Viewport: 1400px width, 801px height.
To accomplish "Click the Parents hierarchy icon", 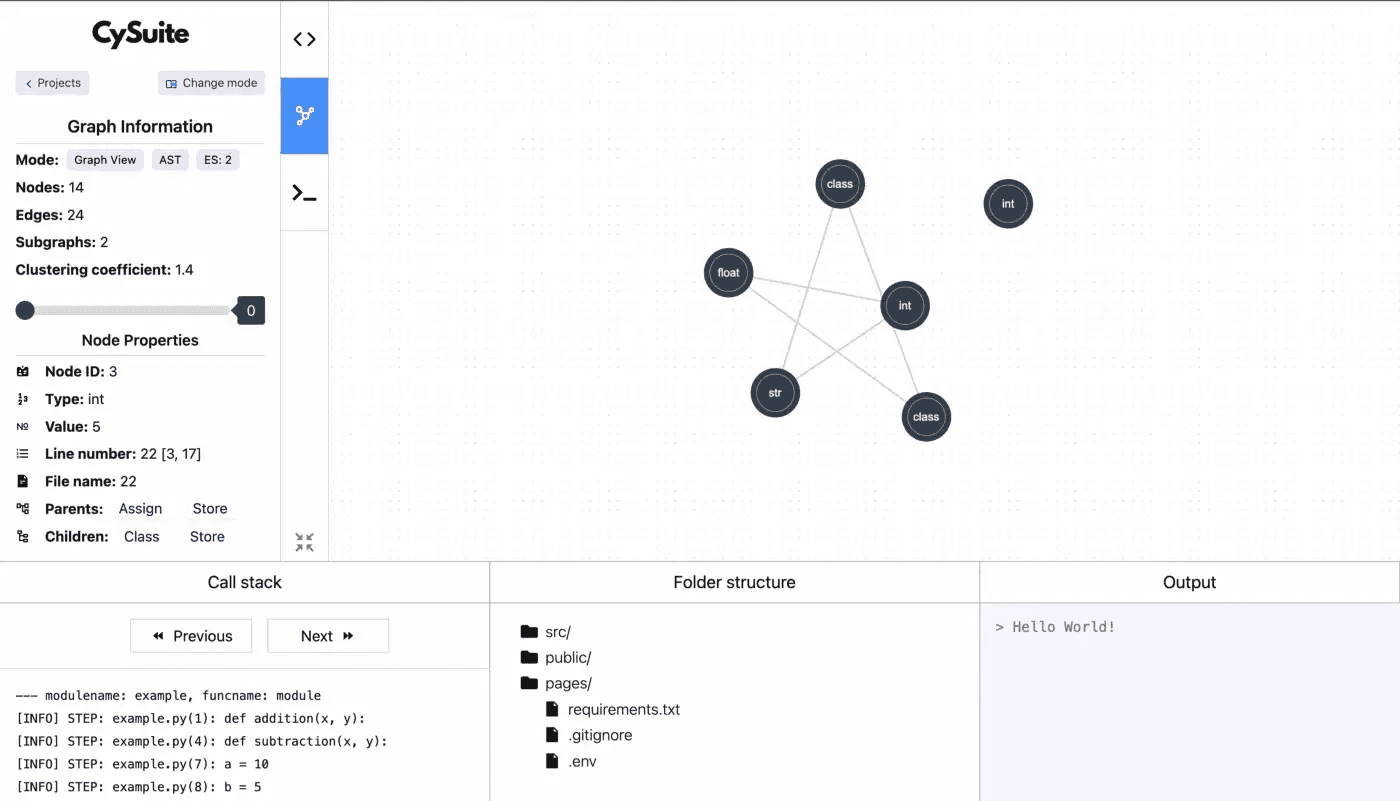I will (22, 508).
